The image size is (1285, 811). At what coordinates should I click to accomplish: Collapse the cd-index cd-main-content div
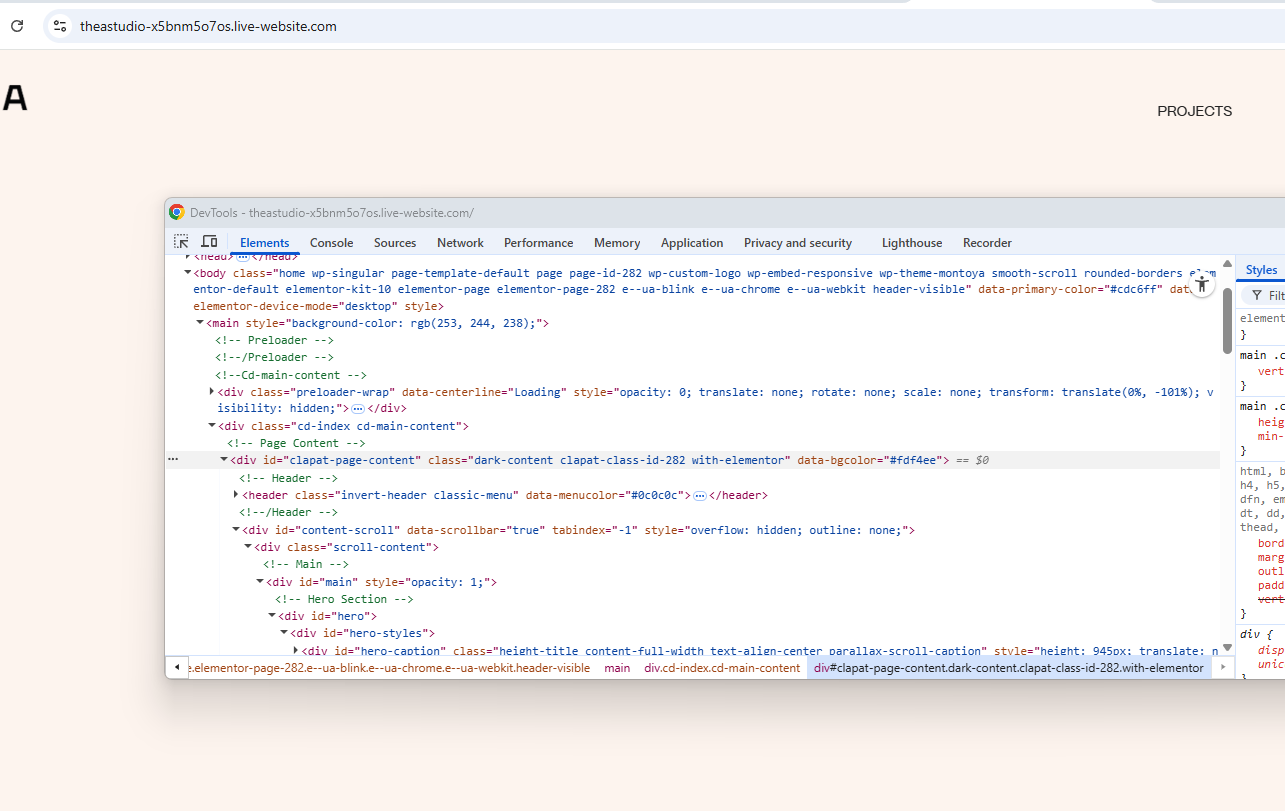click(x=211, y=426)
